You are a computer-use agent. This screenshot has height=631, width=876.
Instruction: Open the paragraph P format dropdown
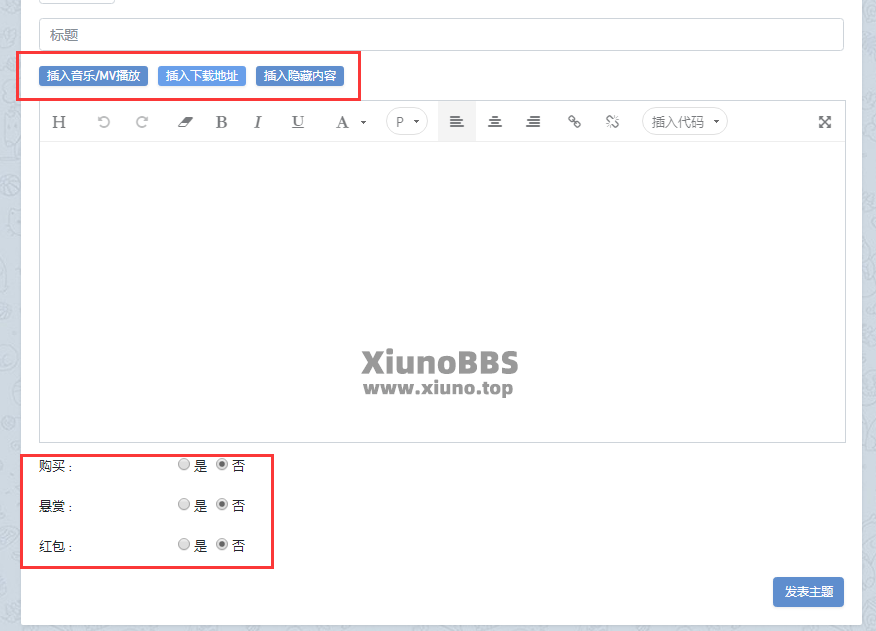point(407,121)
